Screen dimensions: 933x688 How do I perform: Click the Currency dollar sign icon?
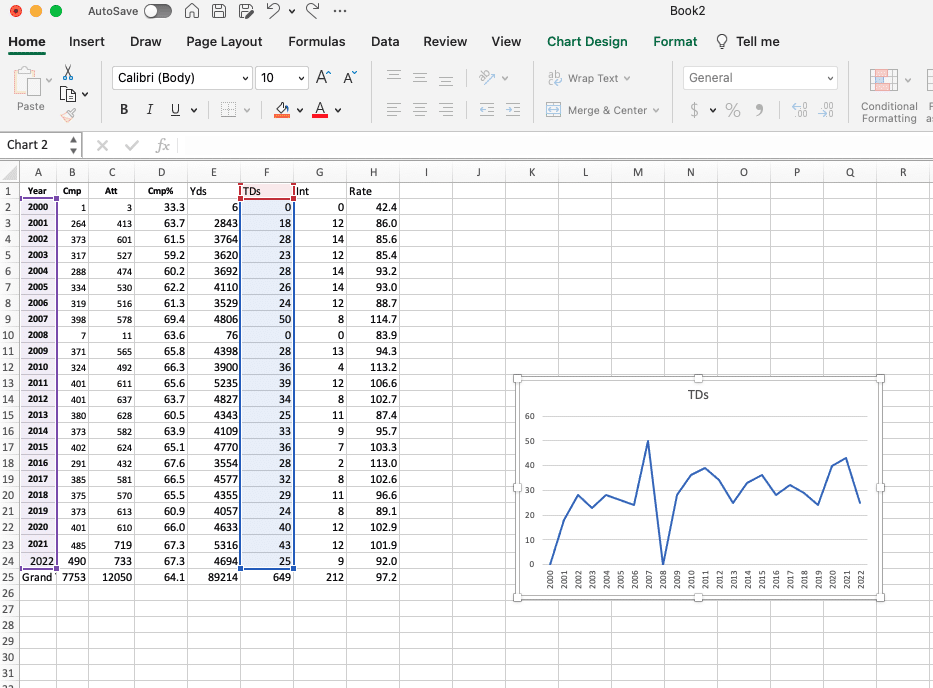pos(694,110)
